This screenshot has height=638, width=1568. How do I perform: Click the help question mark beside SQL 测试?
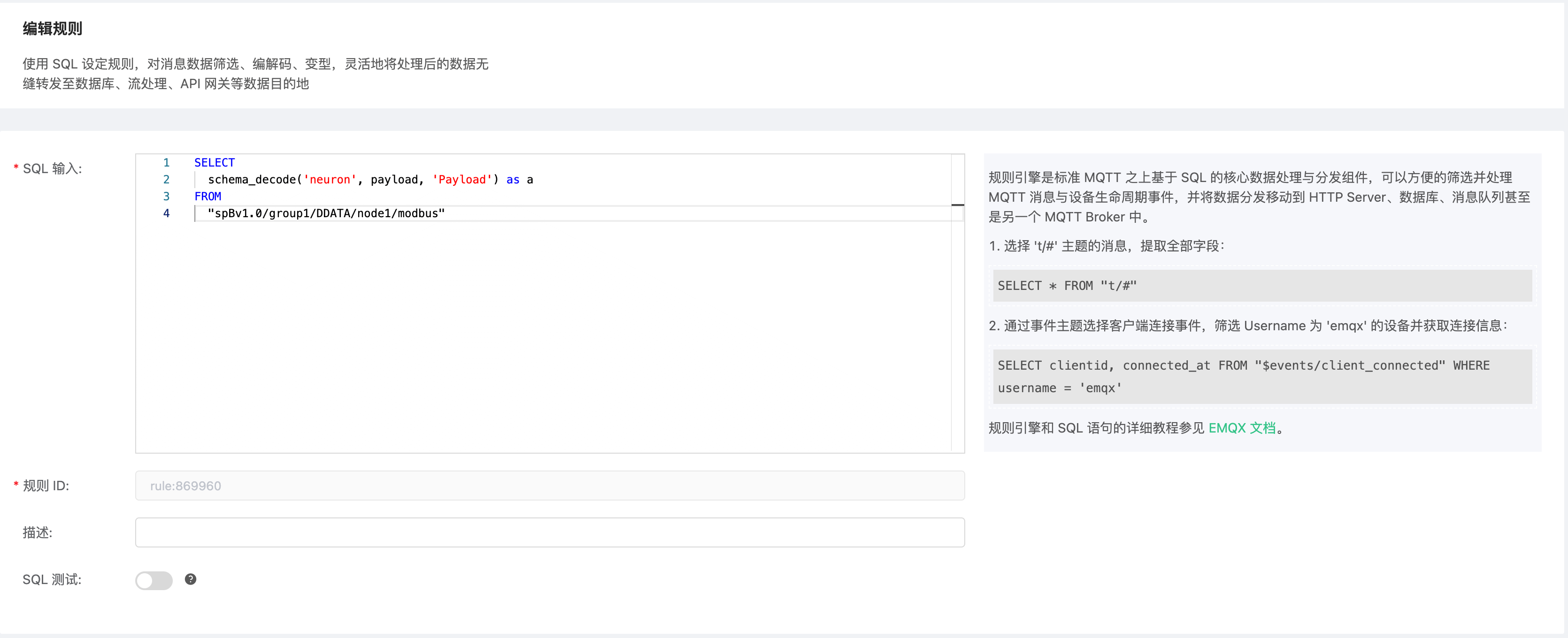(191, 579)
